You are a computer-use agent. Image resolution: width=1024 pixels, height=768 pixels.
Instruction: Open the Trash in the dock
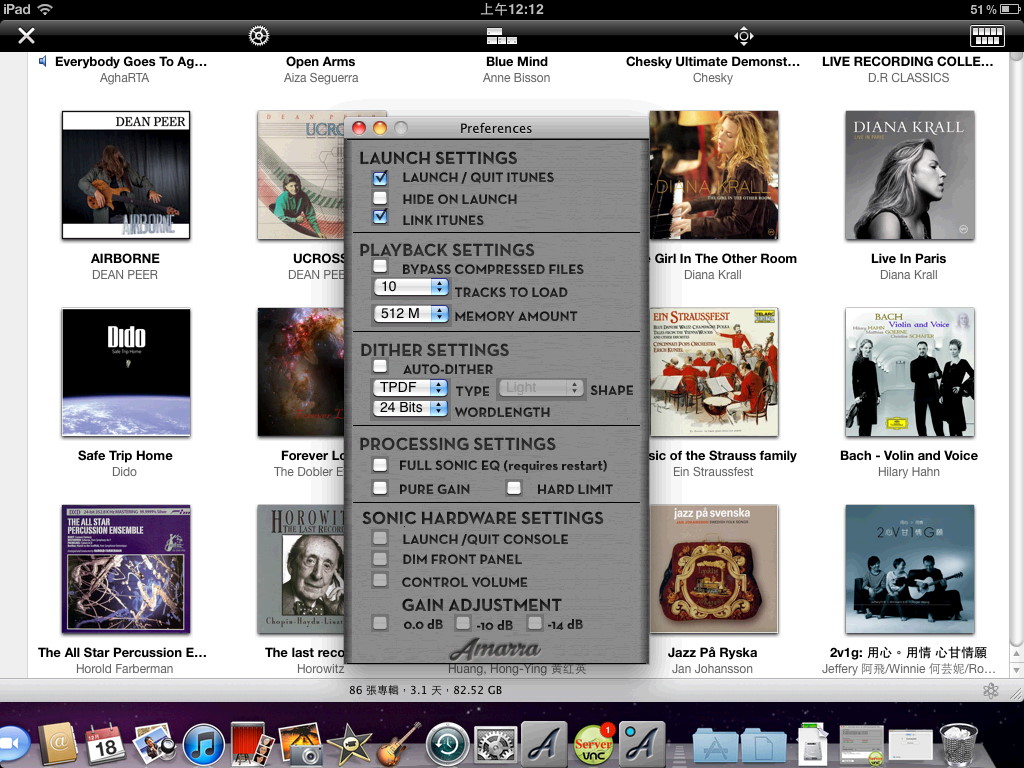click(958, 744)
